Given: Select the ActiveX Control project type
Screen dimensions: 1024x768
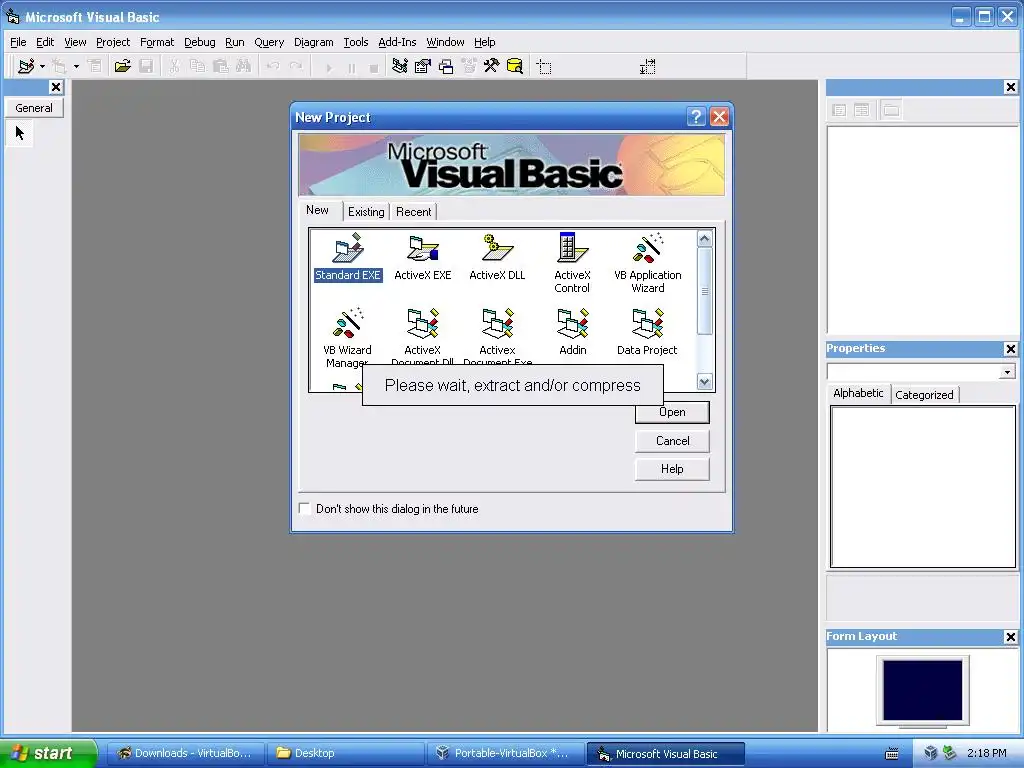Looking at the screenshot, I should coord(572,263).
